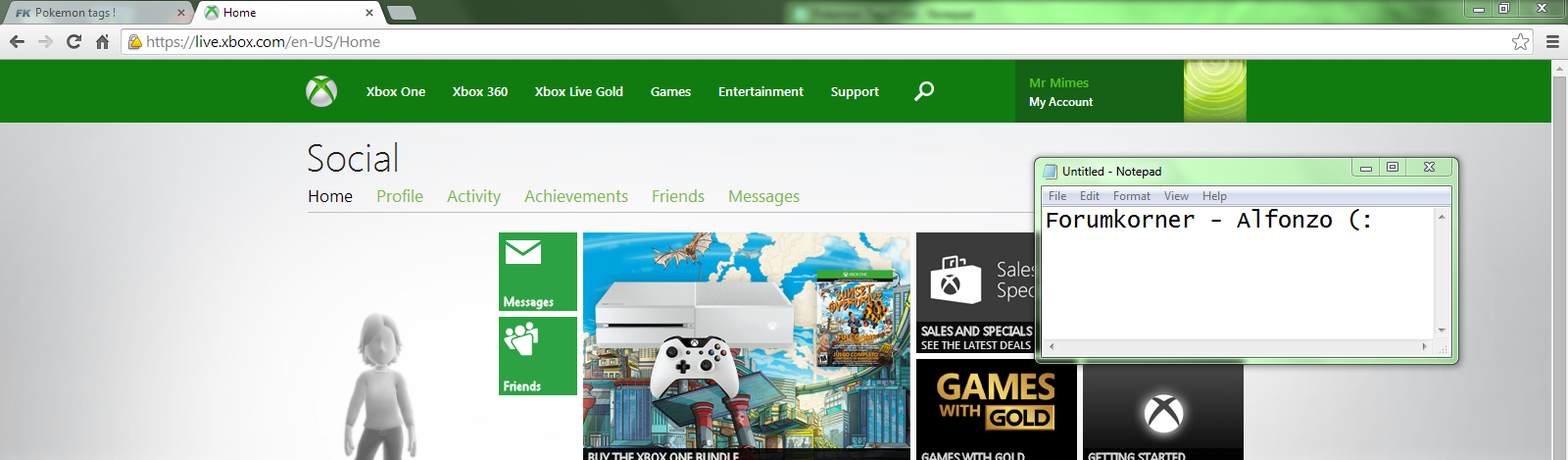The image size is (1568, 460).
Task: Open the Support nav menu
Action: (855, 91)
